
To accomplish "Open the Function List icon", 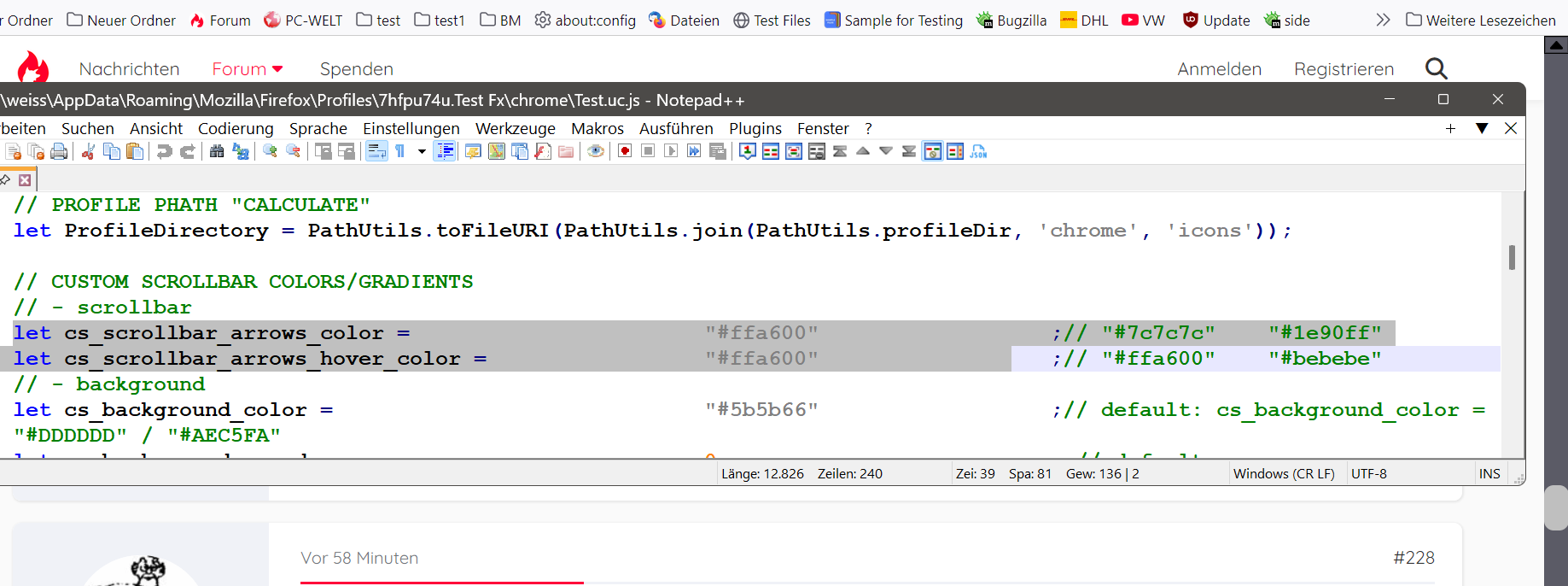I will click(543, 151).
